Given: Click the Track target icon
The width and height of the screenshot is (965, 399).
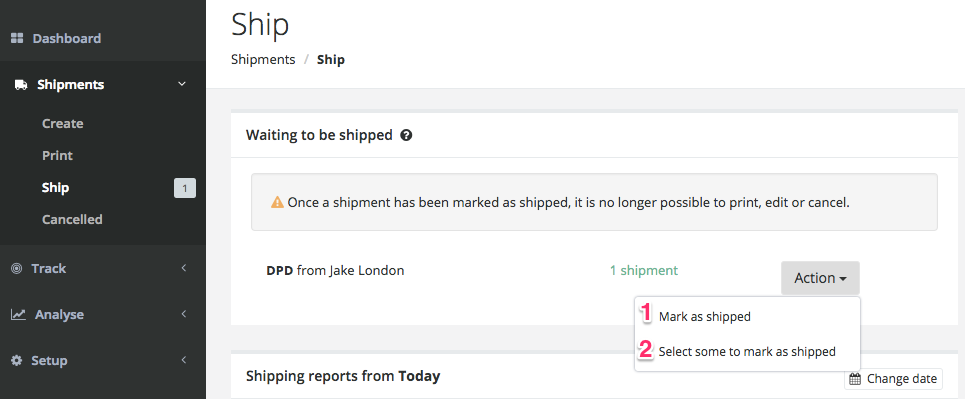Looking at the screenshot, I should click(x=17, y=268).
